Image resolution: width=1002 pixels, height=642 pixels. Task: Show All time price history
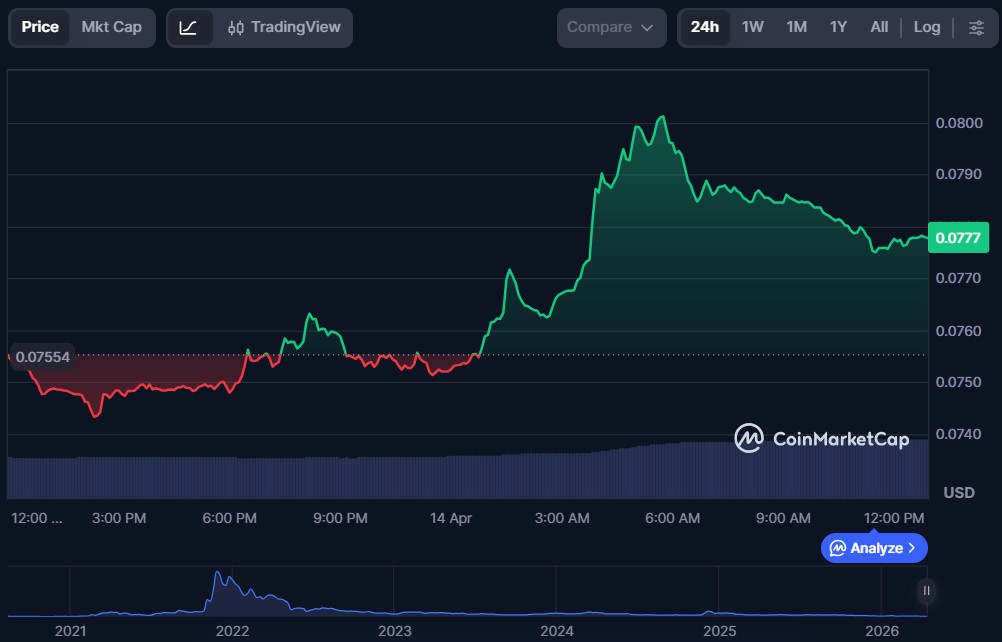click(879, 27)
